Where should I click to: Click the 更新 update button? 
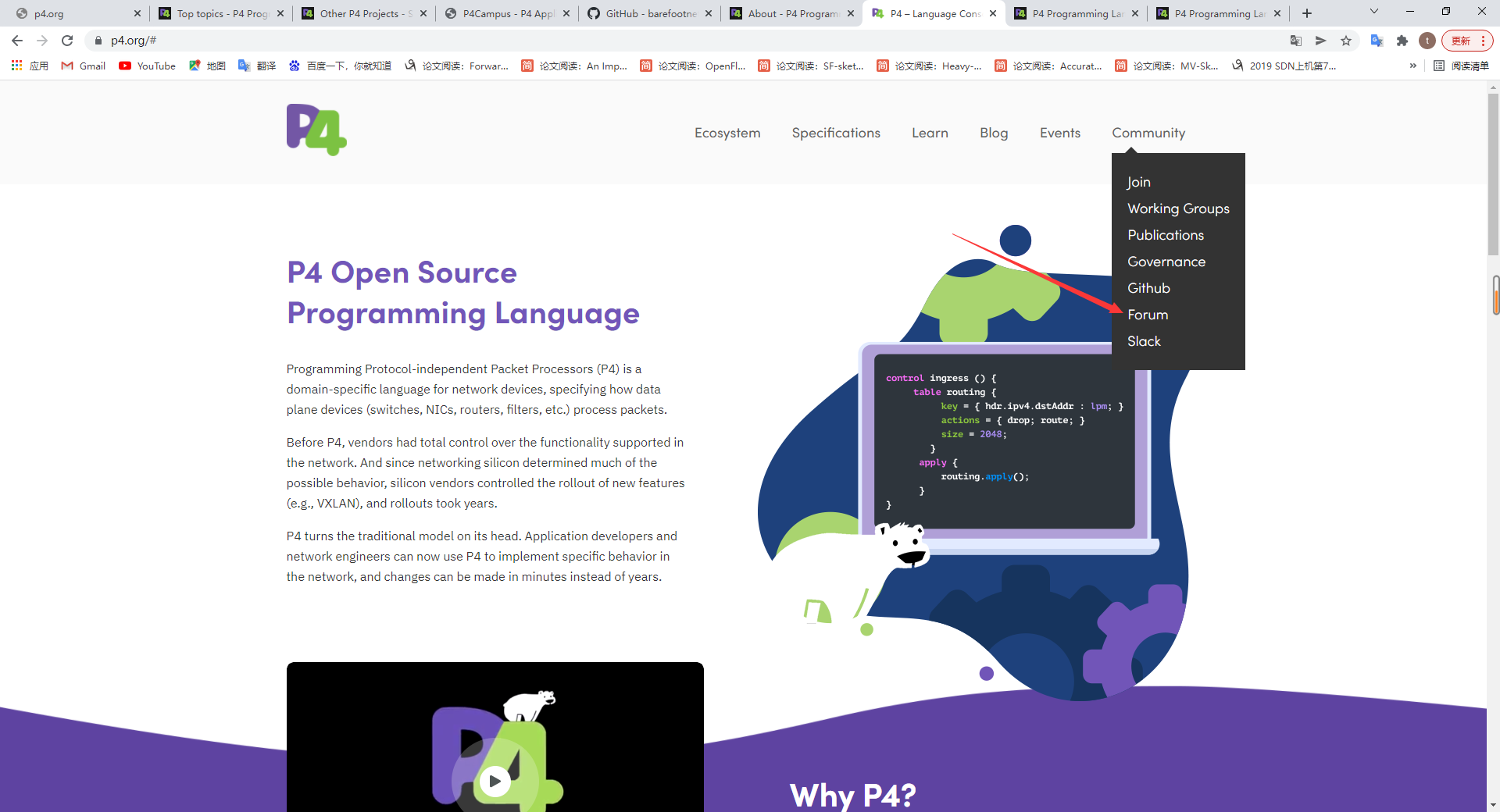1466,41
